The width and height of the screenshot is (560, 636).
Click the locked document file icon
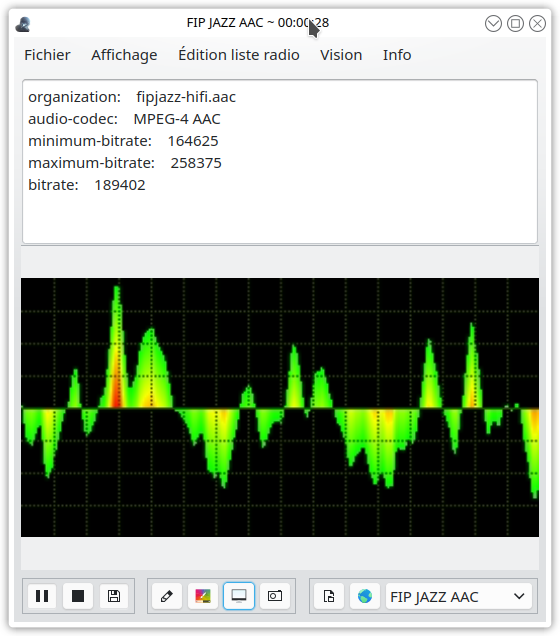329,596
